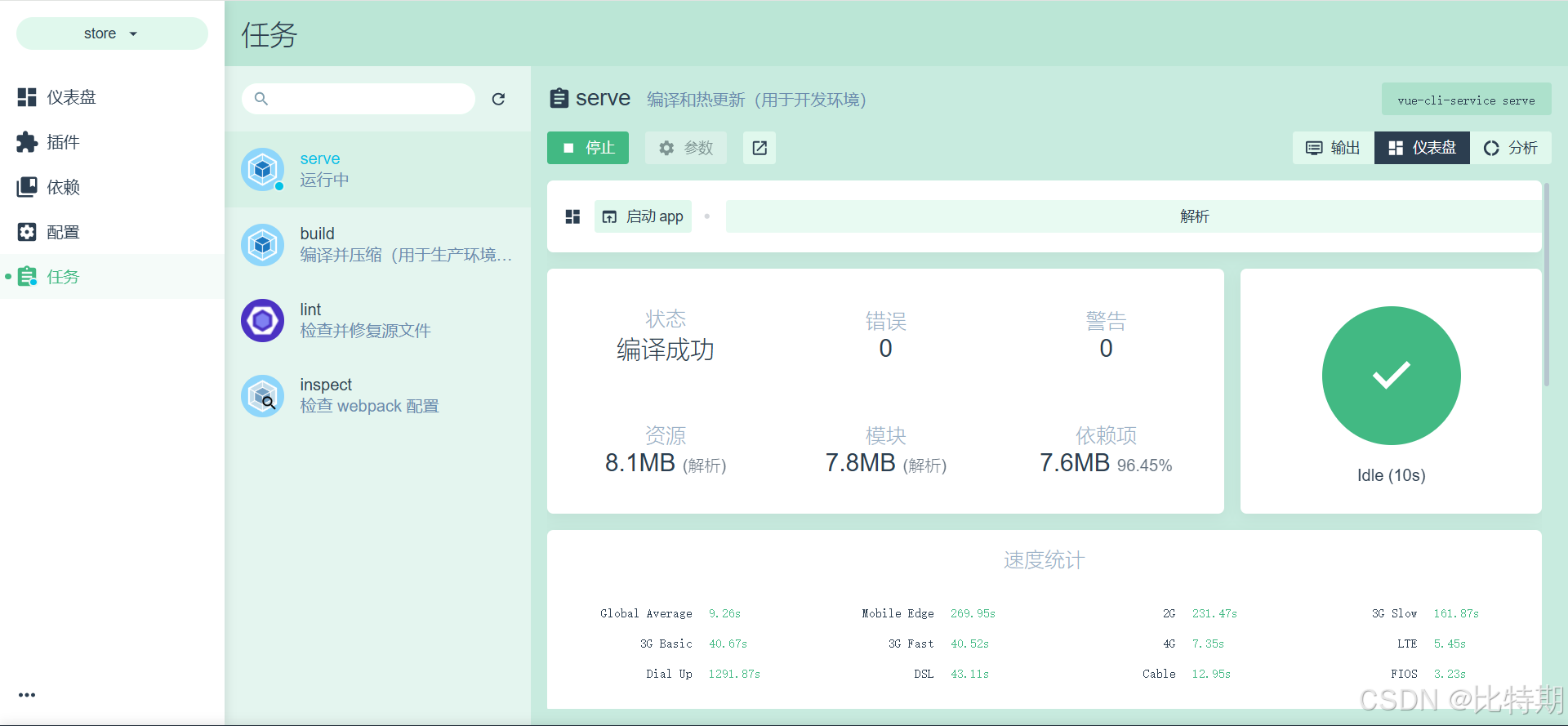Image resolution: width=1568 pixels, height=726 pixels.
Task: Open the 插件 plugins page in the sidebar
Action: 112,142
